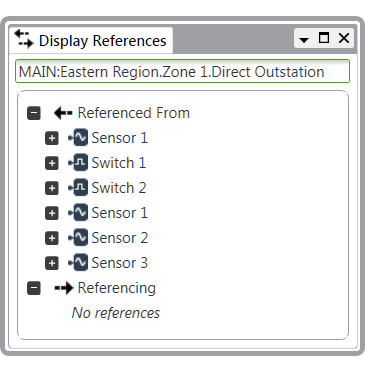Collapse the Referenced From section
This screenshot has width=365, height=374.
coord(34,113)
